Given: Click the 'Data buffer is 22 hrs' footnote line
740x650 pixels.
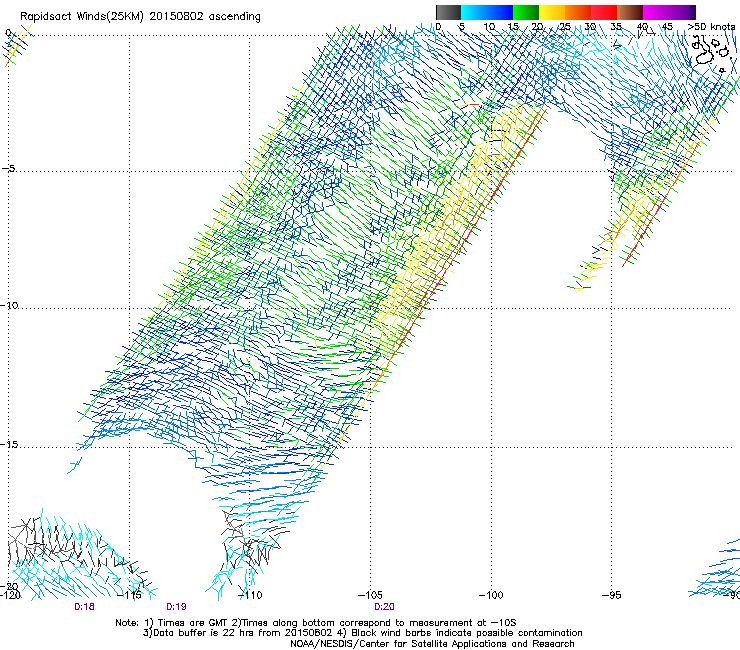Looking at the screenshot, I should [362, 633].
